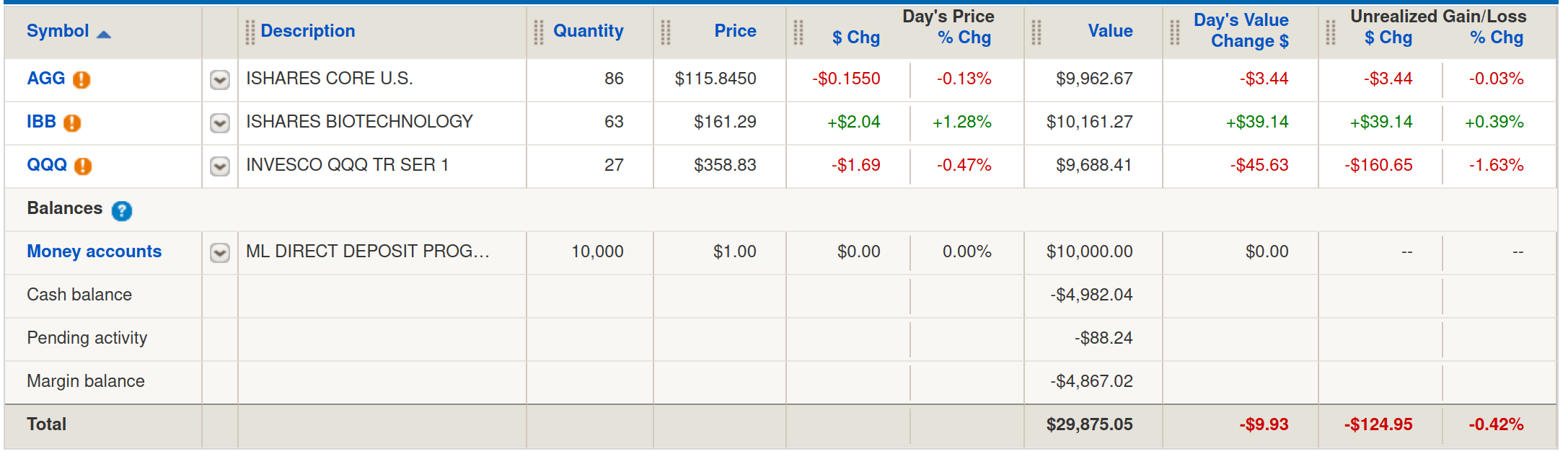Select the Total portfolio value cell
Screen dimensions: 1568x459
[1089, 424]
